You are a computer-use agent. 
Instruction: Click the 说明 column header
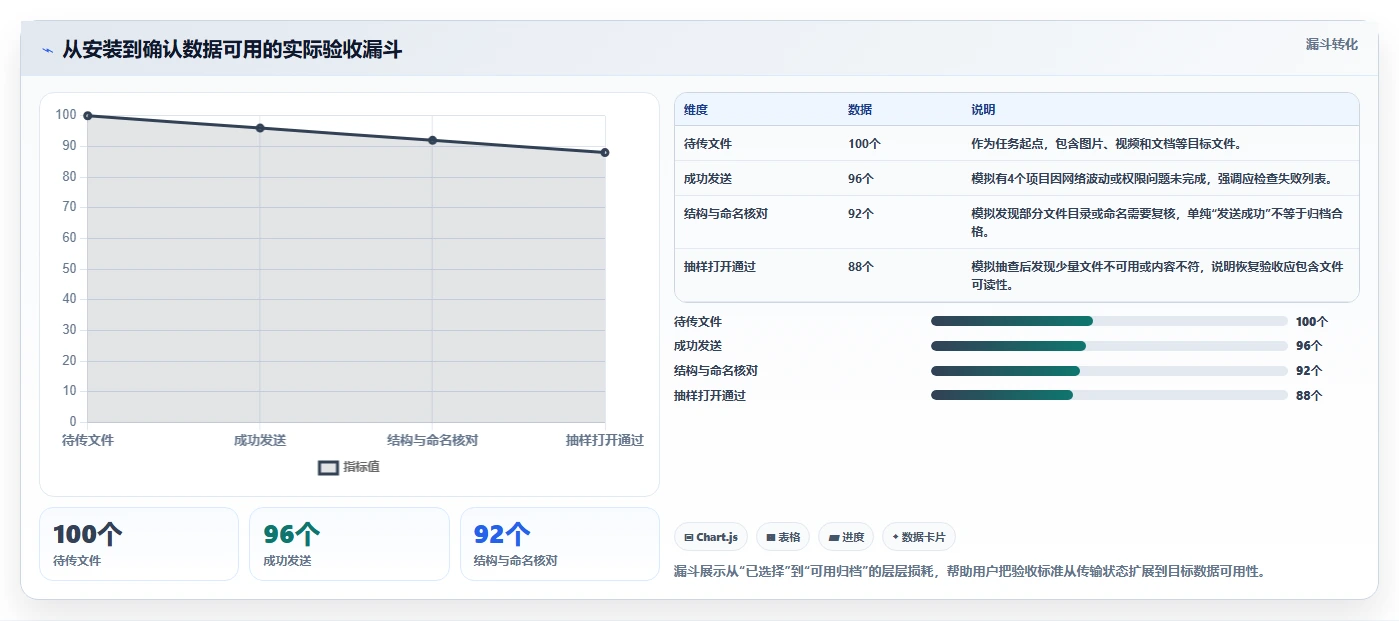tap(983, 110)
